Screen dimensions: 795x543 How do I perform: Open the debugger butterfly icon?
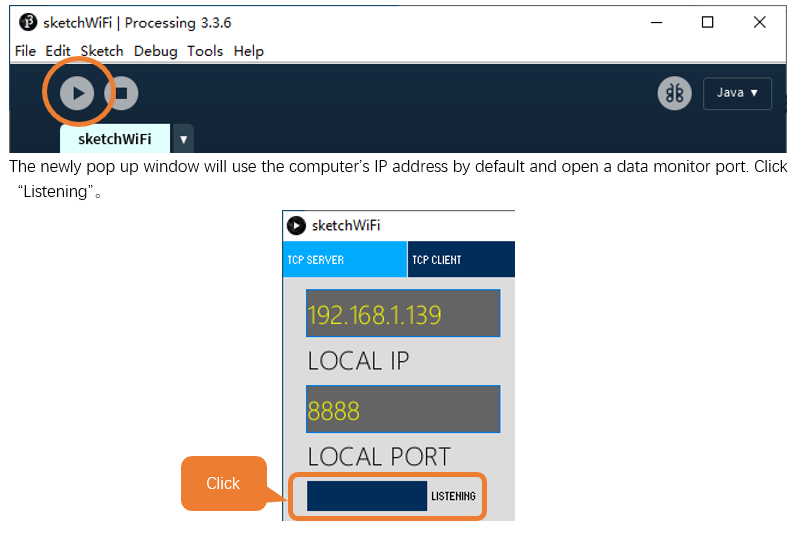674,93
